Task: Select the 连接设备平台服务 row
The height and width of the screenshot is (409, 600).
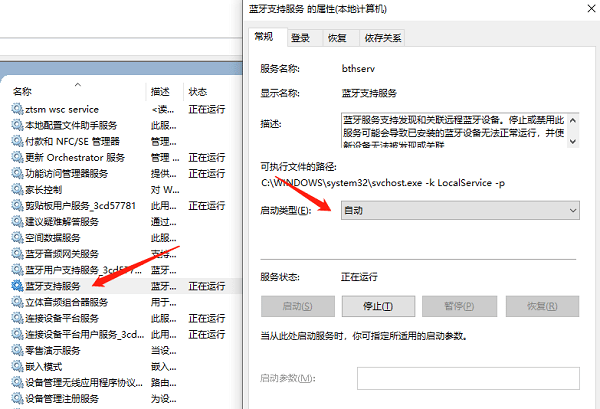Action: 67,318
